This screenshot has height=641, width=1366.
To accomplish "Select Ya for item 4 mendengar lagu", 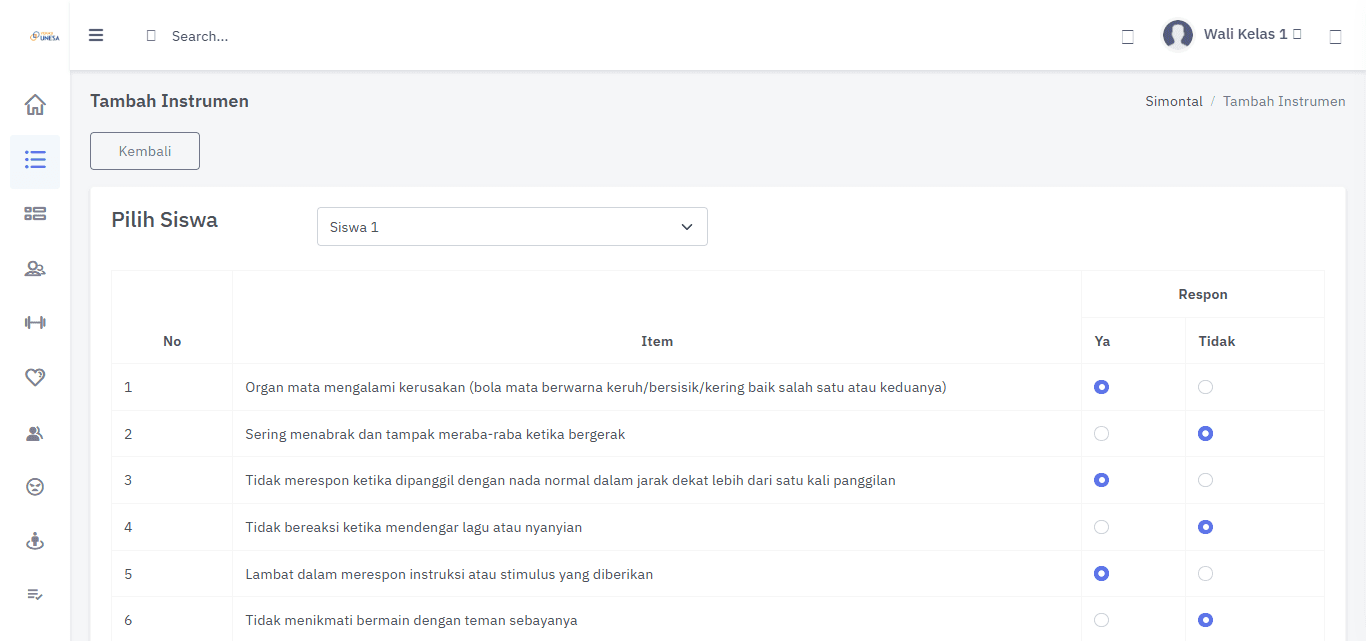I will pos(1101,527).
